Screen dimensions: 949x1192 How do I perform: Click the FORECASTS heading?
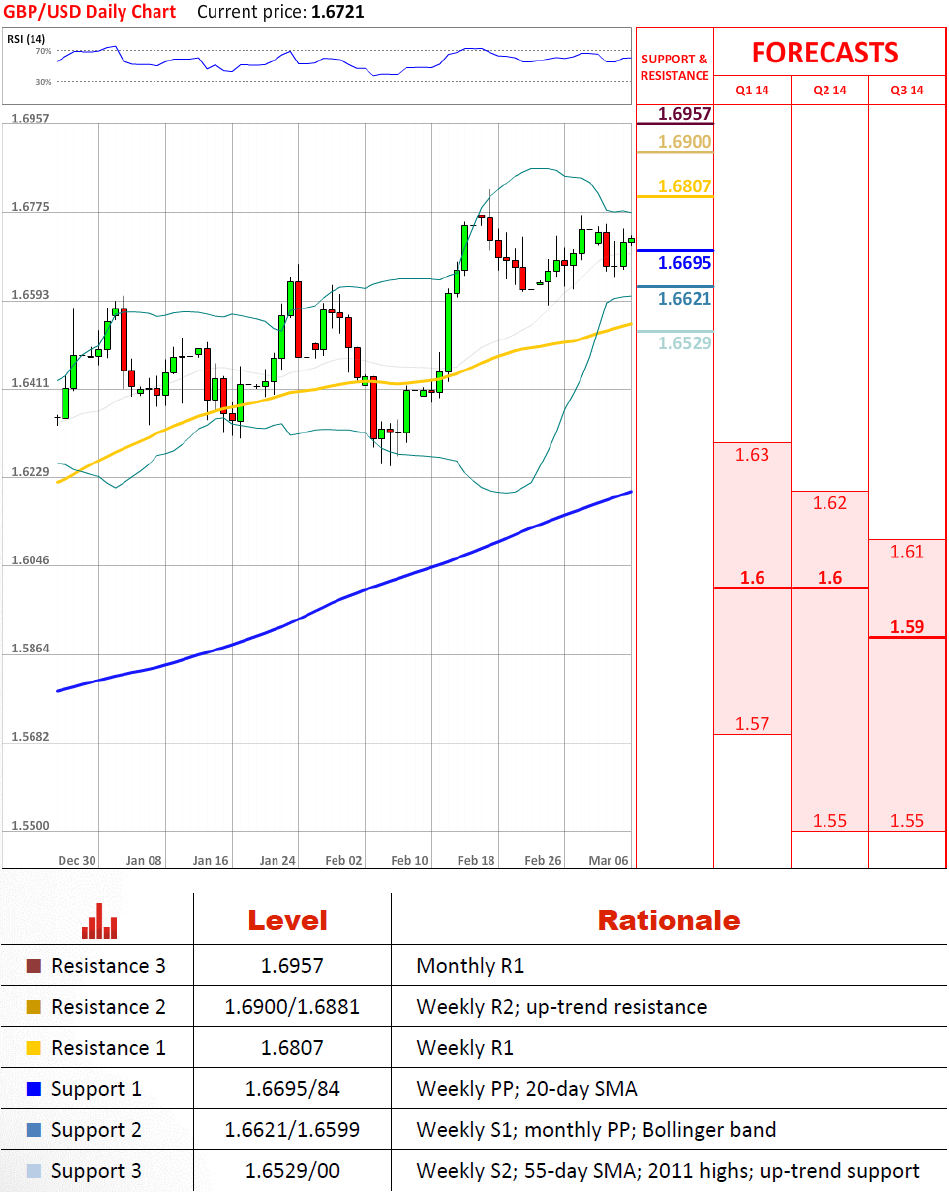825,52
